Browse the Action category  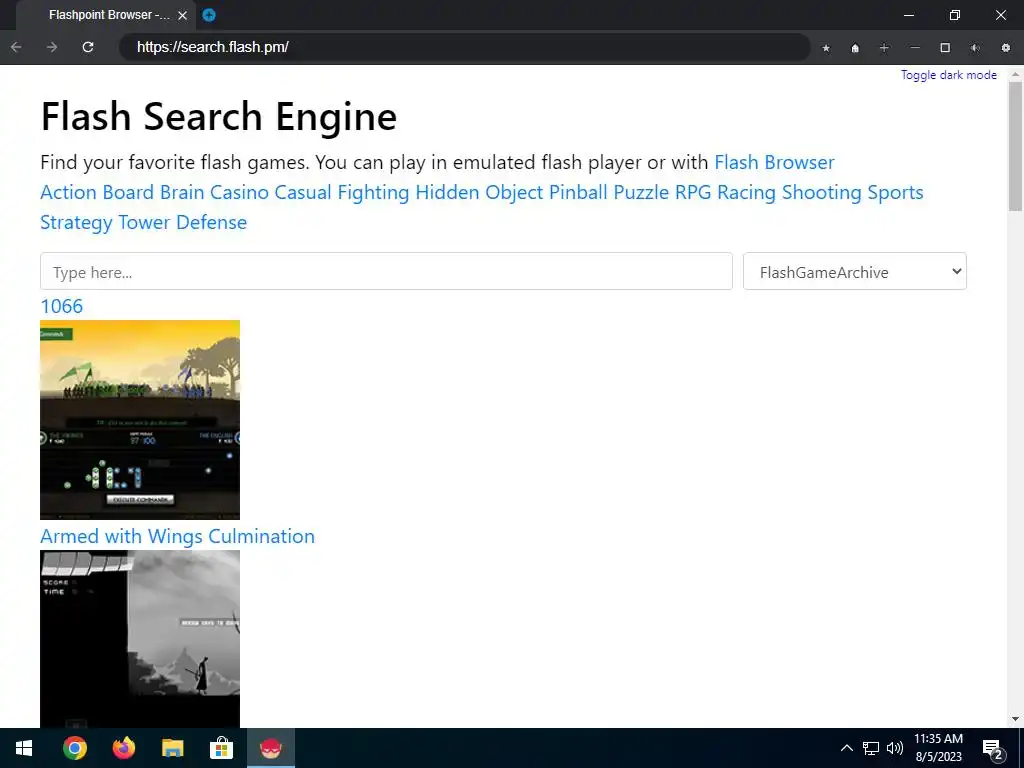(69, 192)
